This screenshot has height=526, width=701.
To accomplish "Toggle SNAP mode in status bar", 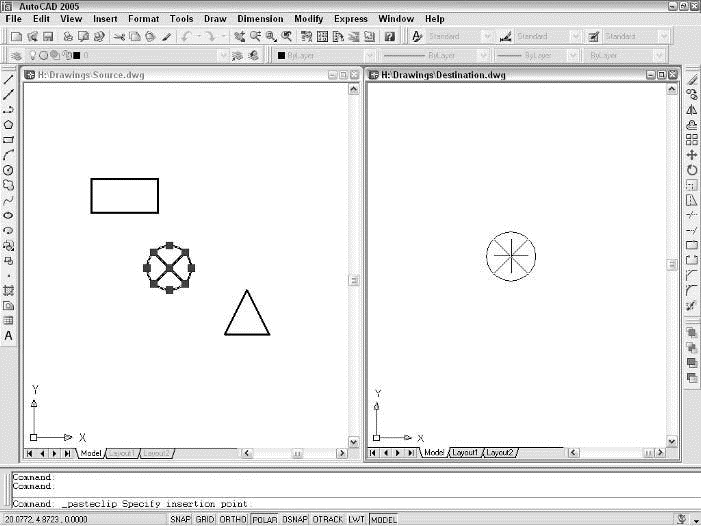I will pyautogui.click(x=180, y=520).
